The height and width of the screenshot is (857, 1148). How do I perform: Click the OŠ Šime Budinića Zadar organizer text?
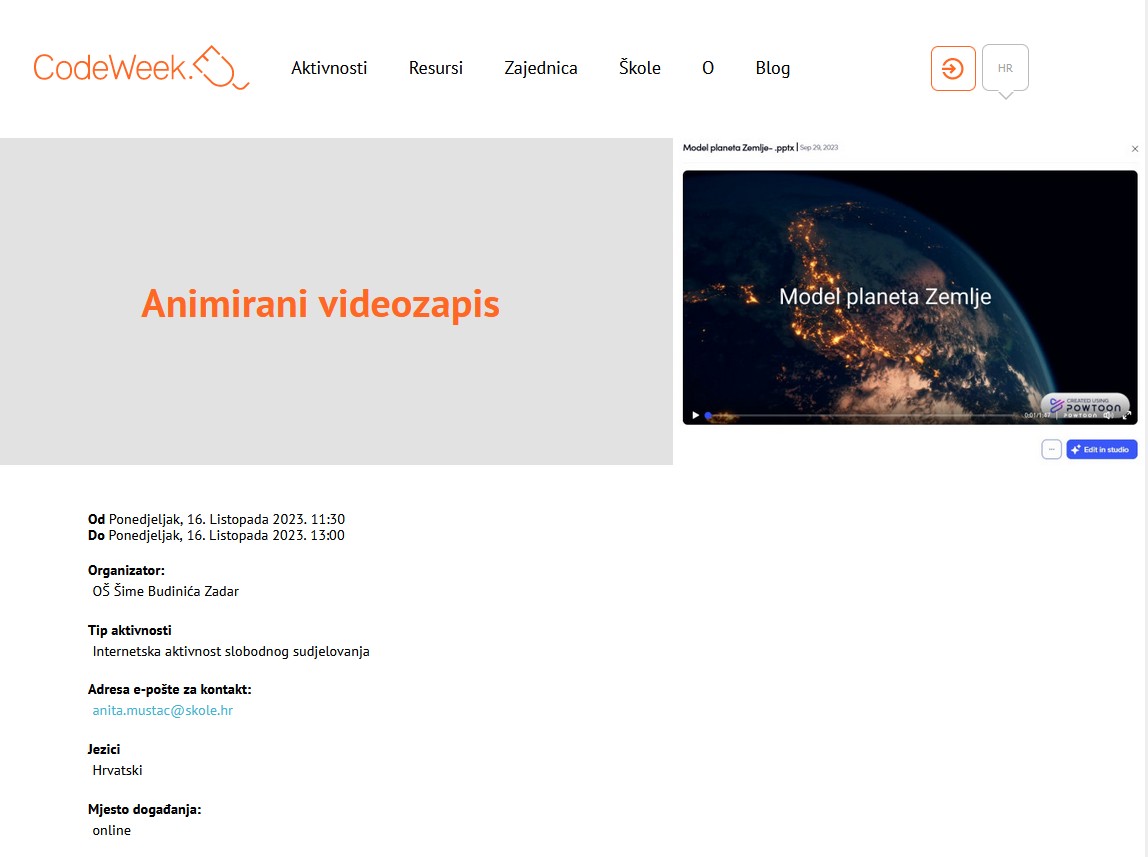[165, 591]
